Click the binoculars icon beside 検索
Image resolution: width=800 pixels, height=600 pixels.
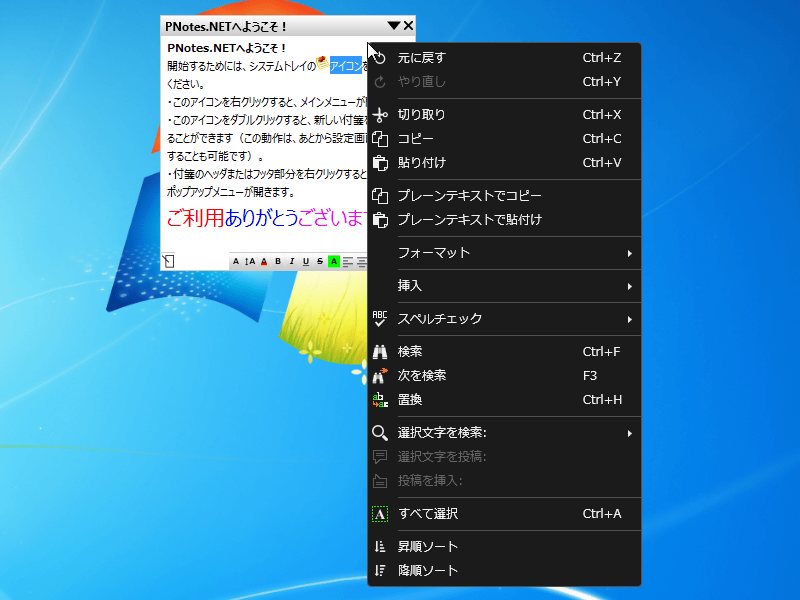[380, 352]
